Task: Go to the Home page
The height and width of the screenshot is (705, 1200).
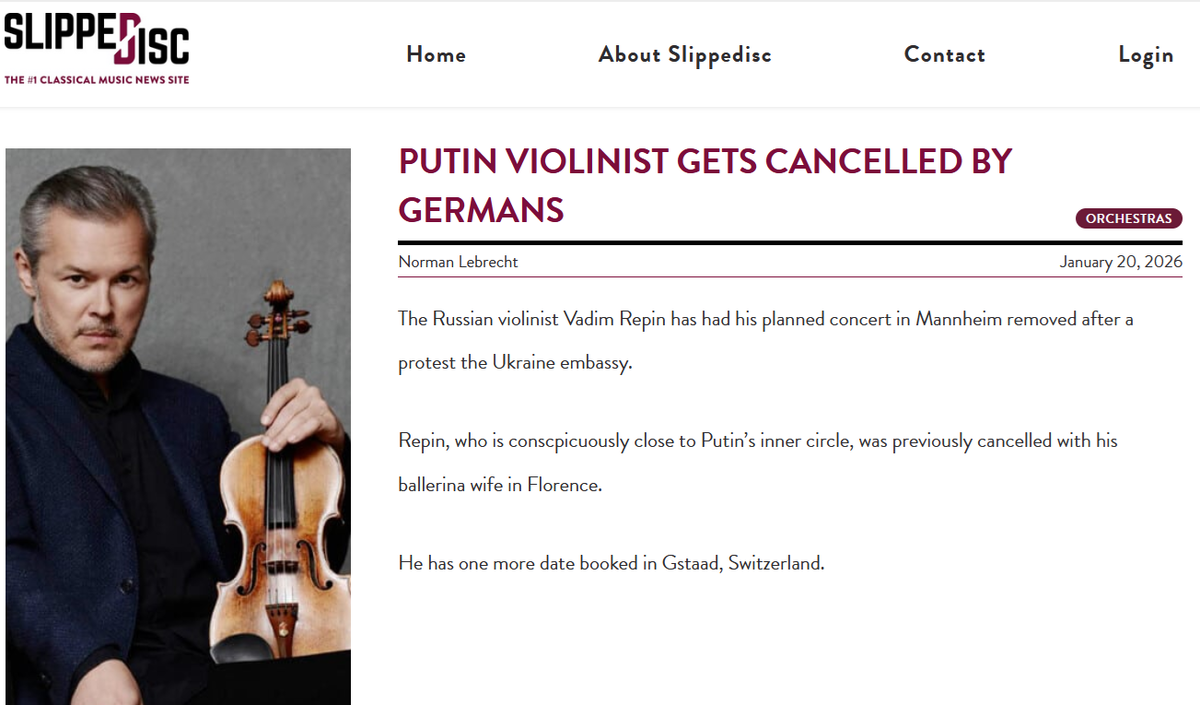Action: (x=436, y=55)
